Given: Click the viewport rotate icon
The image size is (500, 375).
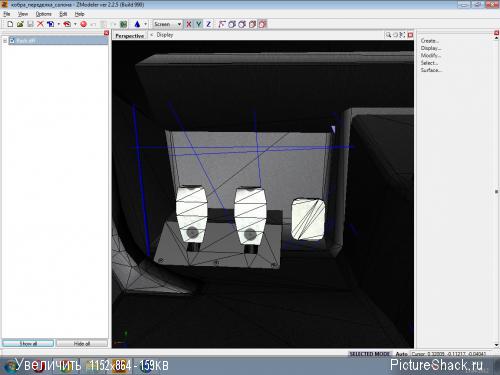Looking at the screenshot, I should [x=396, y=35].
